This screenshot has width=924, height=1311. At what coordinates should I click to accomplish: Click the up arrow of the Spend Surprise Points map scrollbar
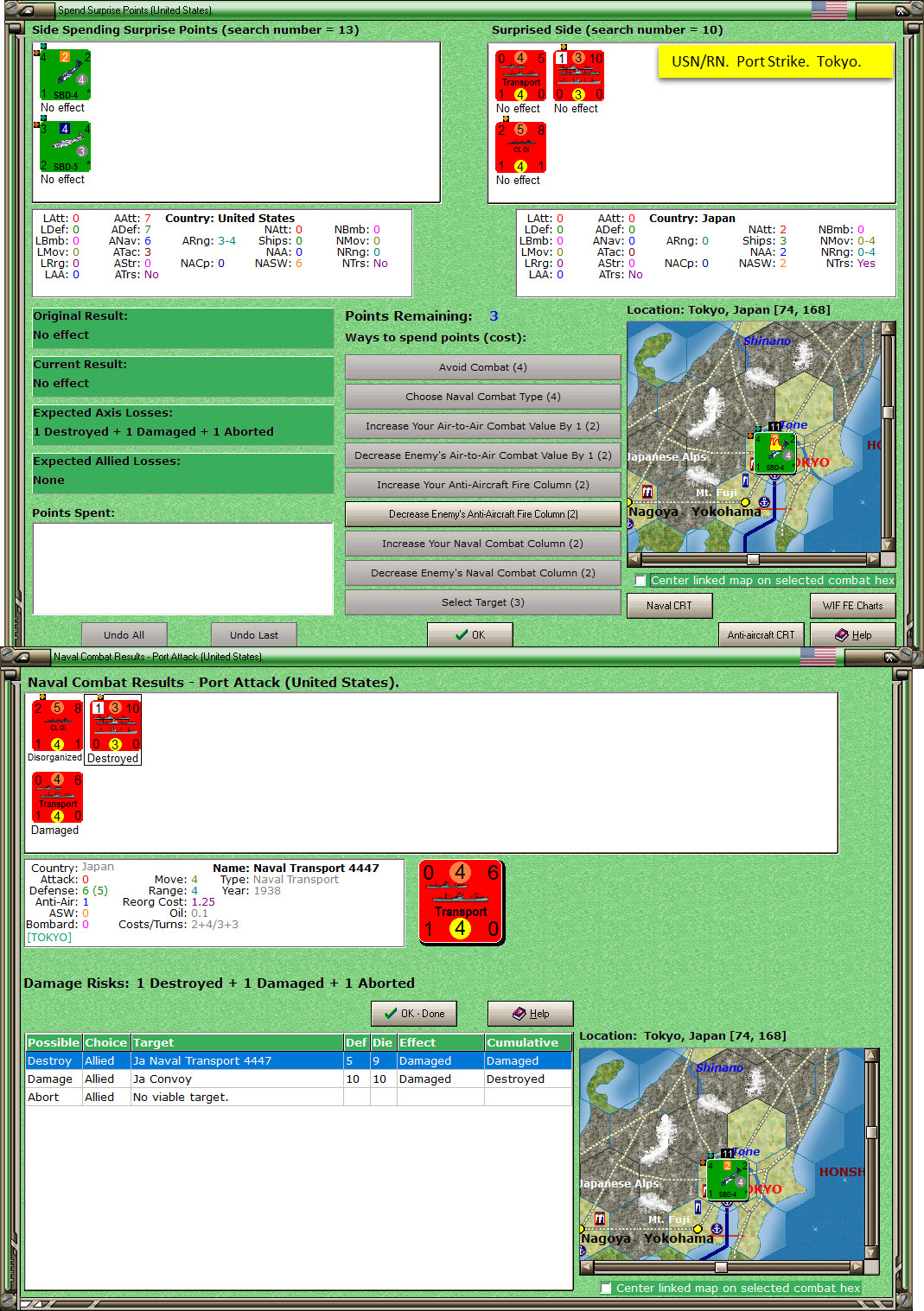pyautogui.click(x=888, y=329)
